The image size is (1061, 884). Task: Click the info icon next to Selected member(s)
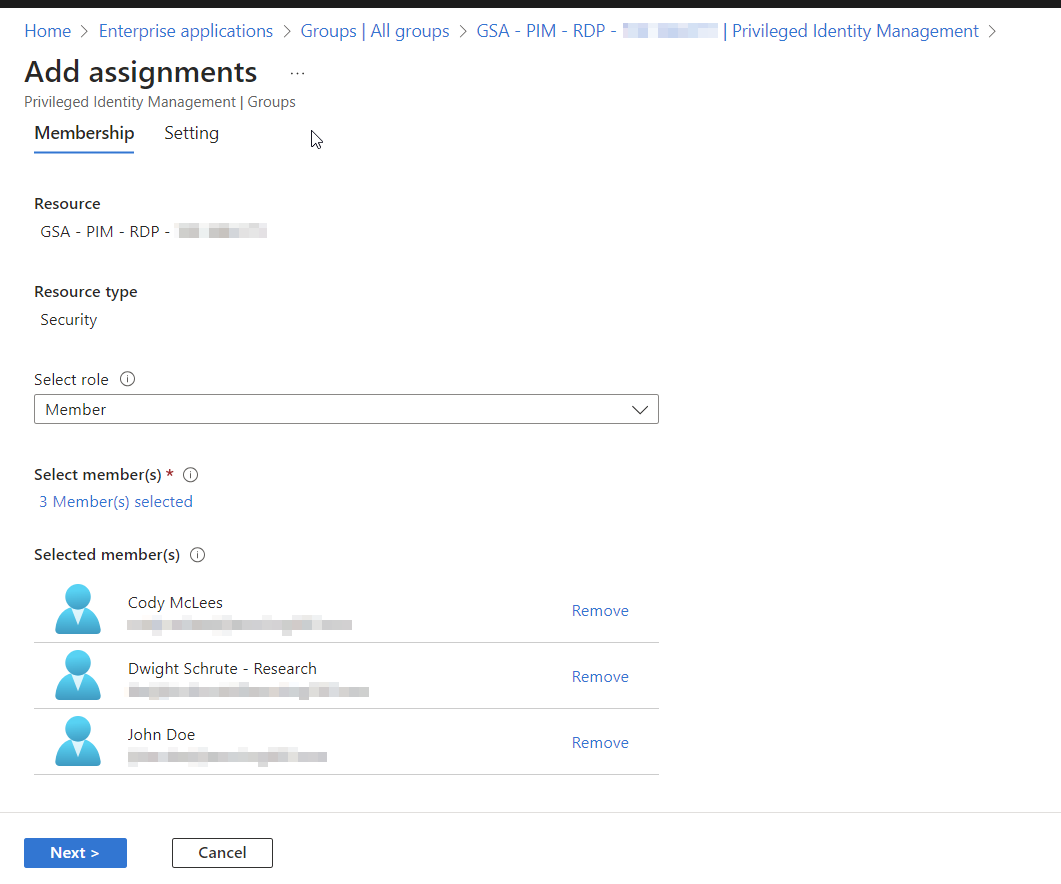coord(198,555)
